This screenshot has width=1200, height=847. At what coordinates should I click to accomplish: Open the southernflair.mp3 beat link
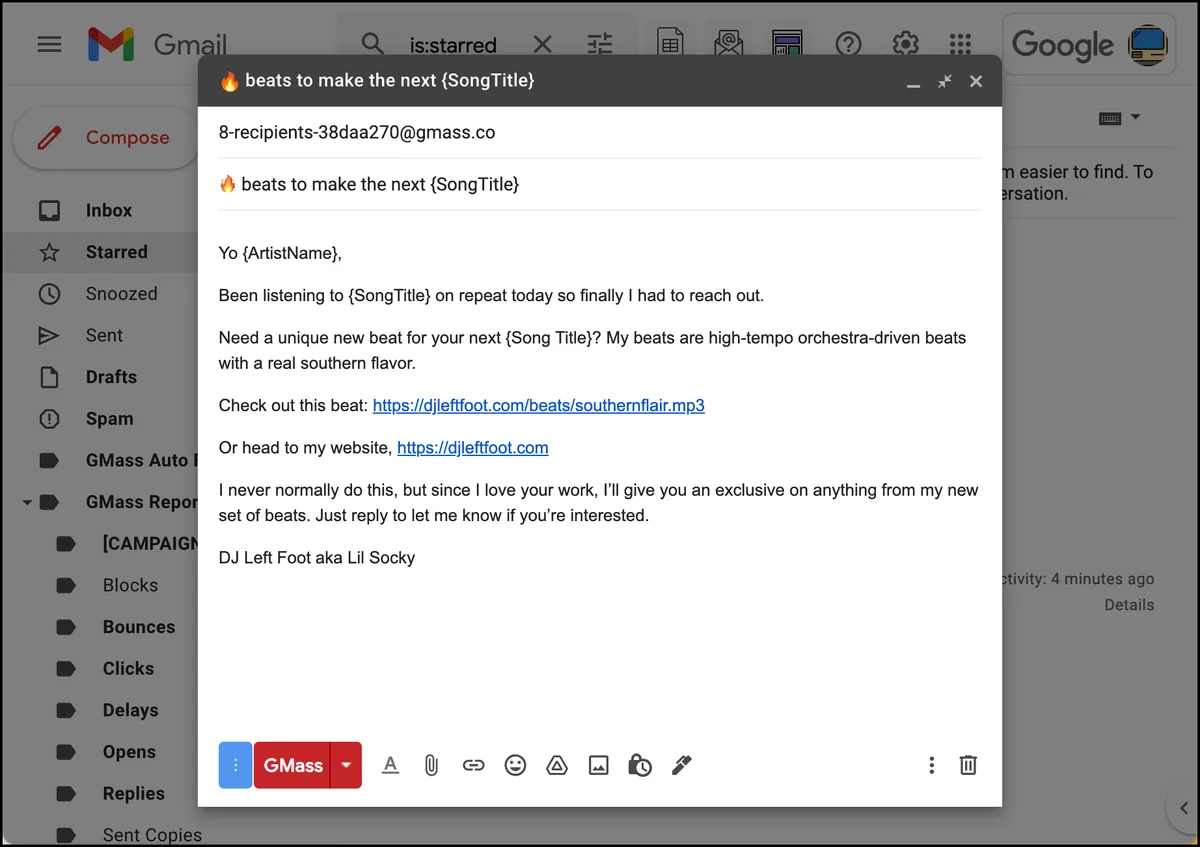click(x=538, y=405)
